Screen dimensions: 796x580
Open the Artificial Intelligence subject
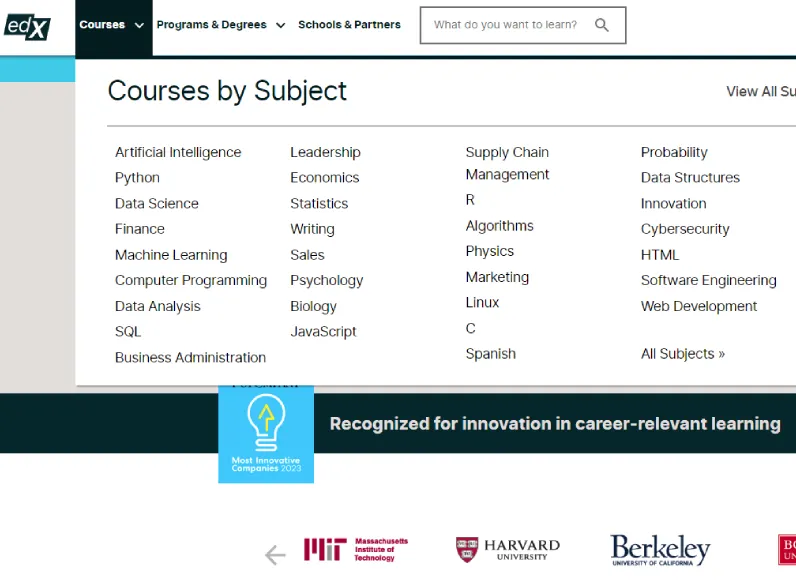point(178,152)
